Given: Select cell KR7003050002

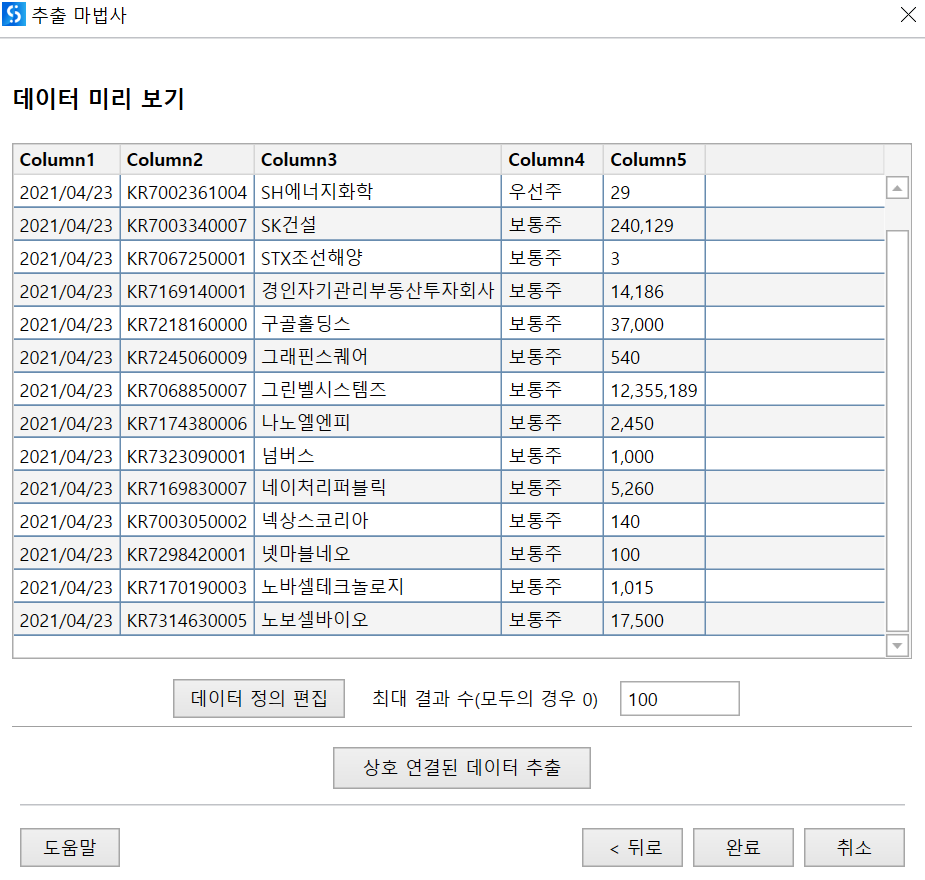Looking at the screenshot, I should (x=187, y=521).
